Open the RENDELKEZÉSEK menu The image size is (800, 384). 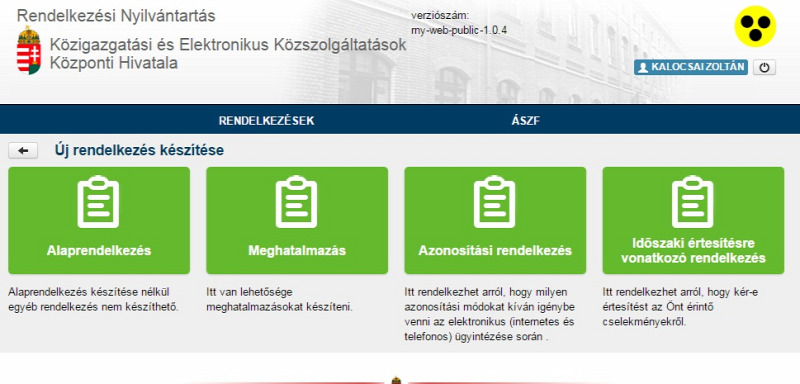coord(266,121)
